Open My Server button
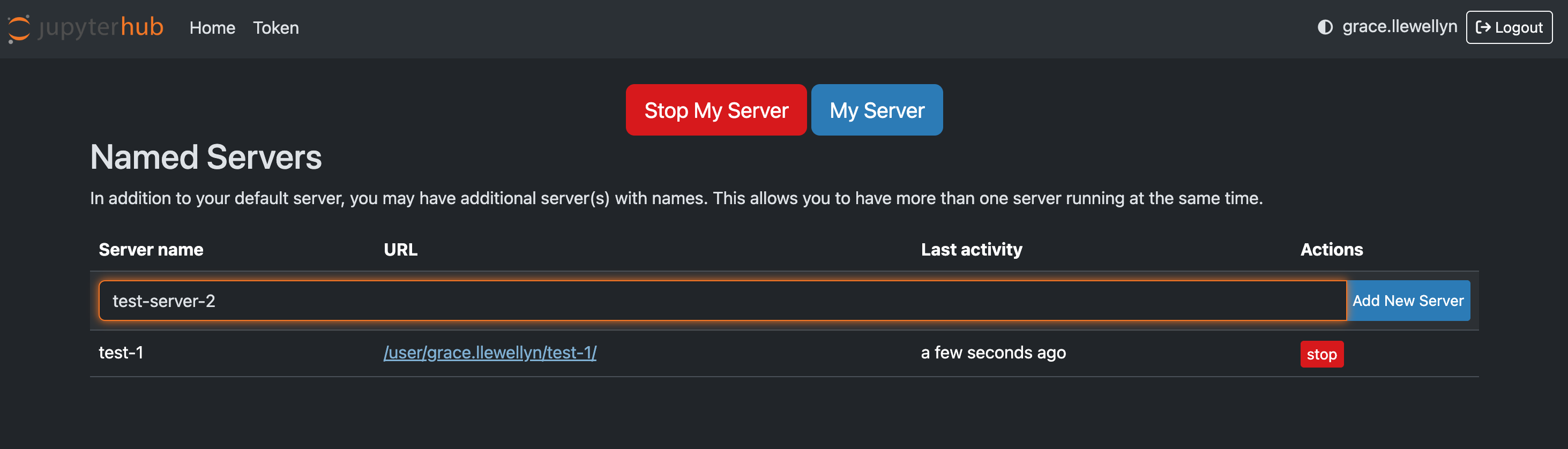Image resolution: width=1568 pixels, height=449 pixels. point(877,110)
